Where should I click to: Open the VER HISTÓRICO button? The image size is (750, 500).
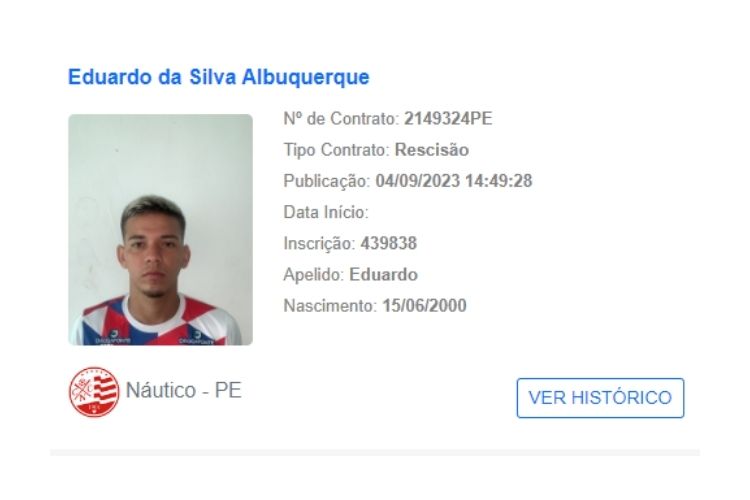(x=600, y=398)
